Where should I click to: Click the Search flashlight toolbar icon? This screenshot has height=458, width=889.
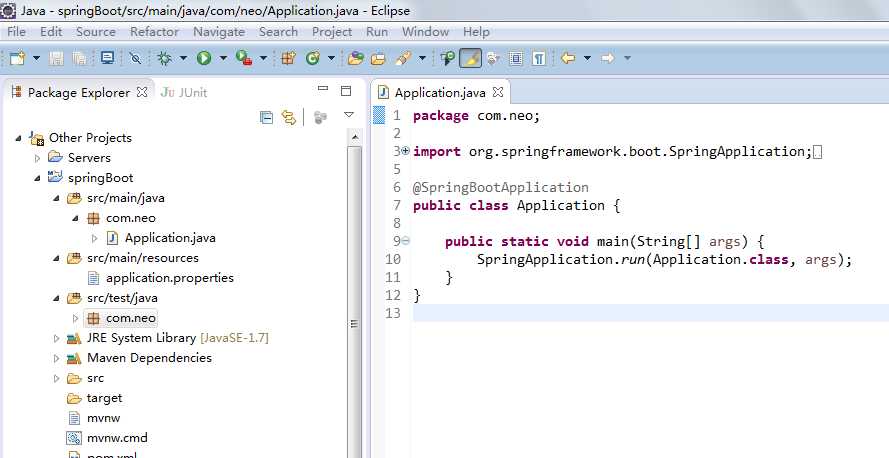[x=403, y=58]
